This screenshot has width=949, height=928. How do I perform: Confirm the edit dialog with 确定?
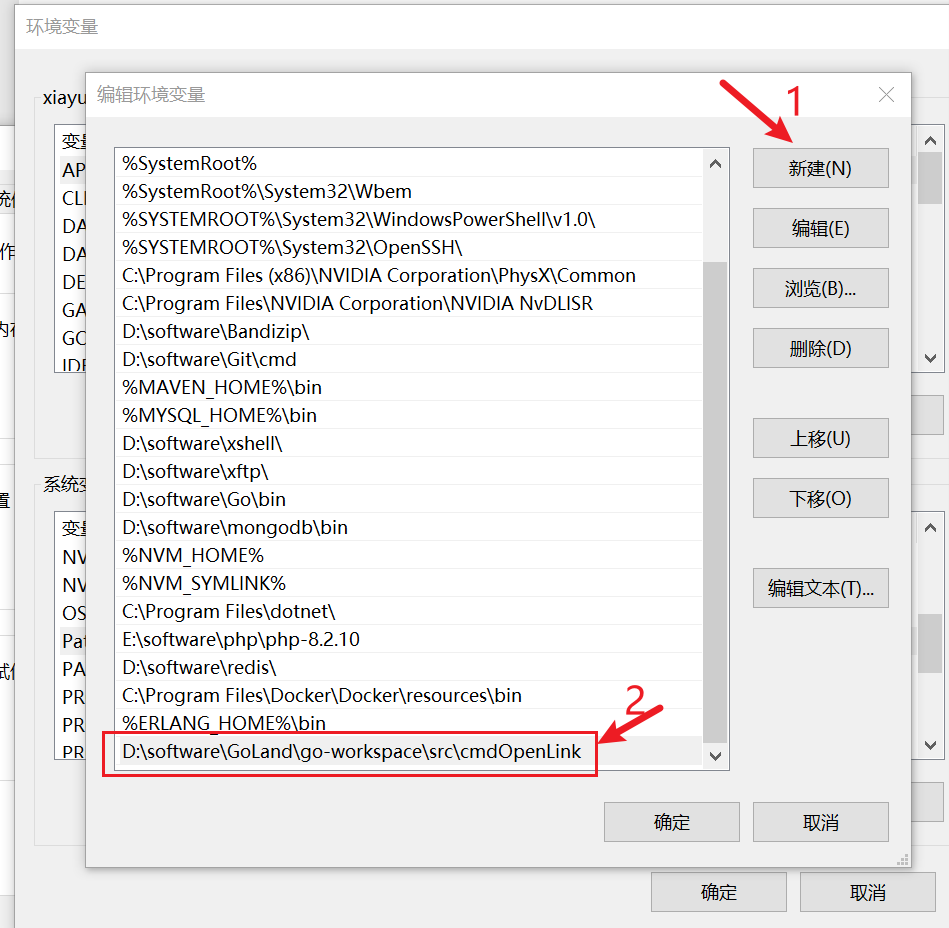(671, 822)
